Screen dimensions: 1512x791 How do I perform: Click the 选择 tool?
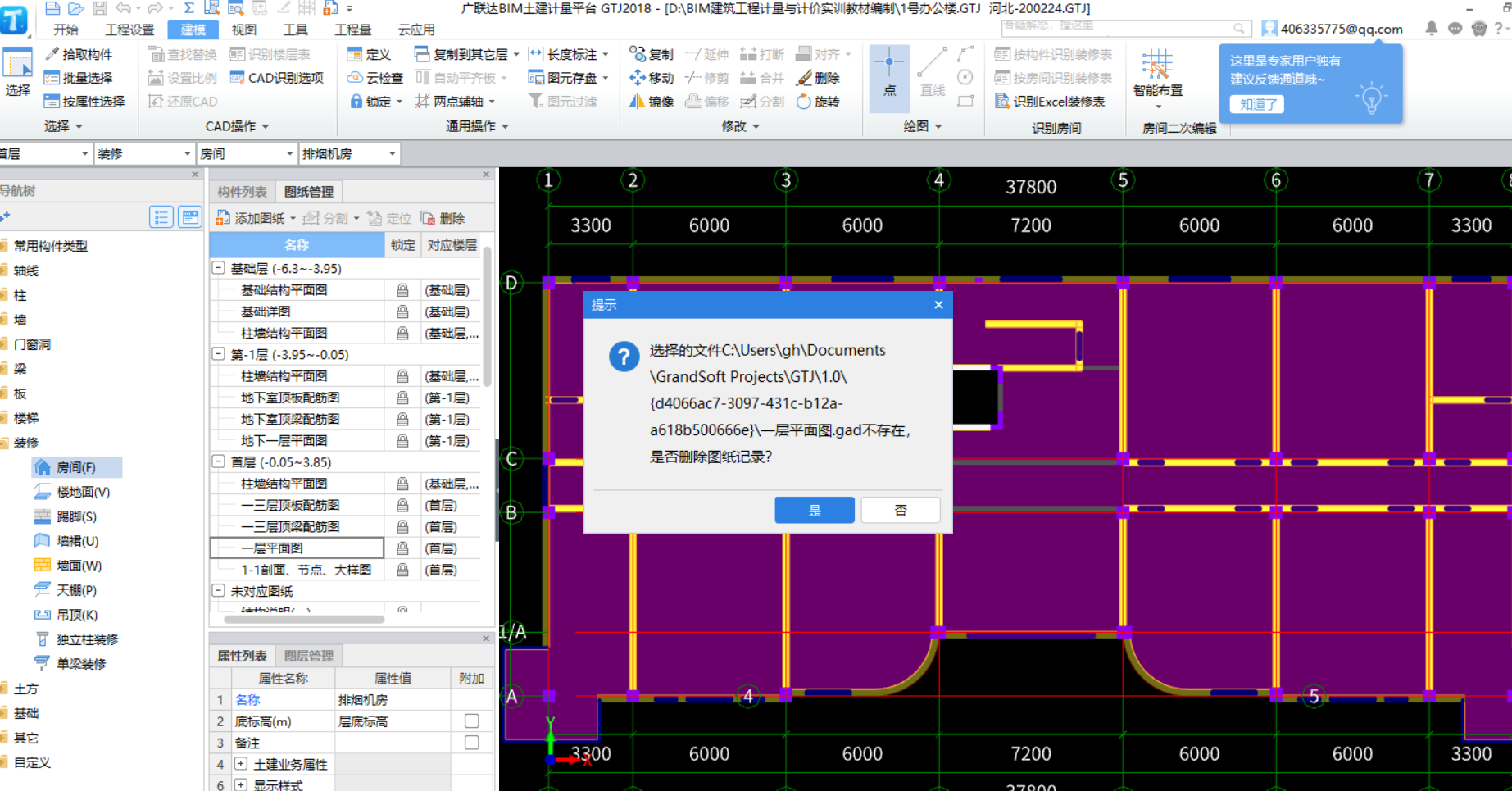tap(17, 74)
